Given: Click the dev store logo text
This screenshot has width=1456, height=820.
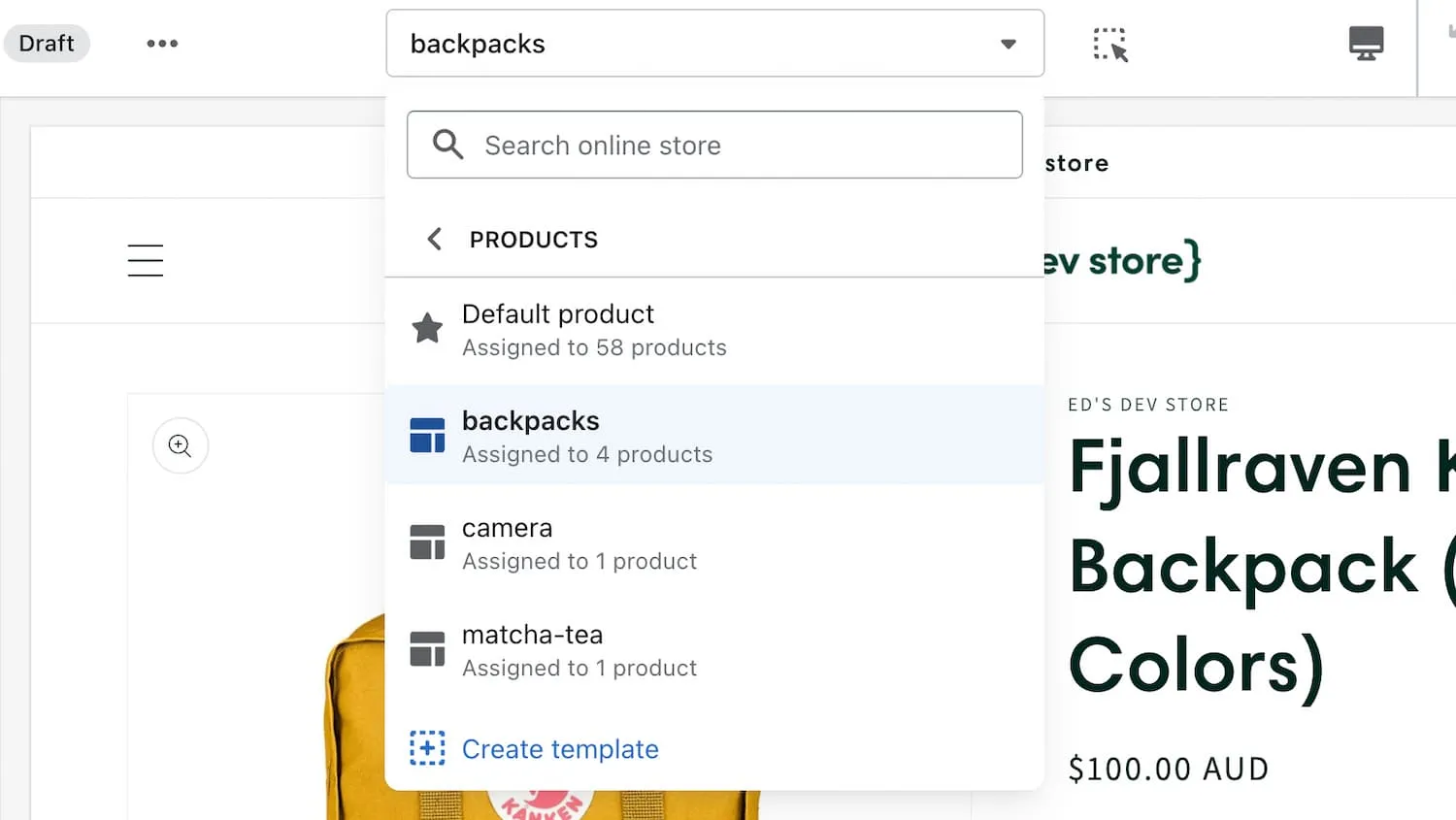Looking at the screenshot, I should coord(1123,260).
